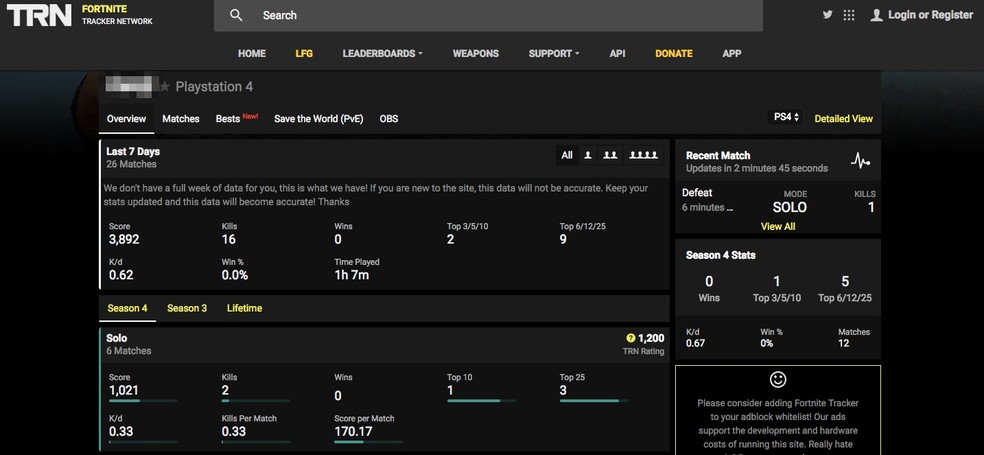Select the Season 3 stats tab

coord(187,308)
